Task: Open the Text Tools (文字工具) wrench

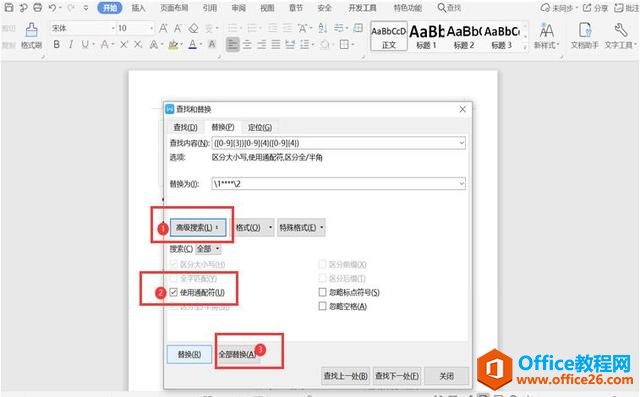Action: (x=621, y=30)
